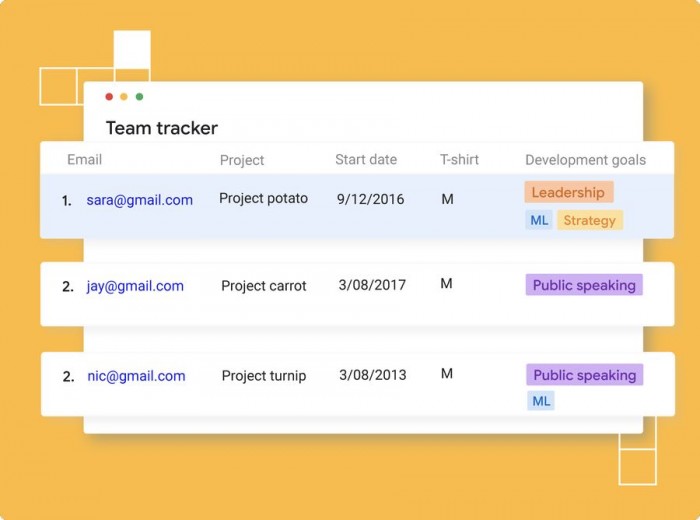Click the Email column header
Image resolution: width=700 pixels, height=520 pixels.
[84, 159]
